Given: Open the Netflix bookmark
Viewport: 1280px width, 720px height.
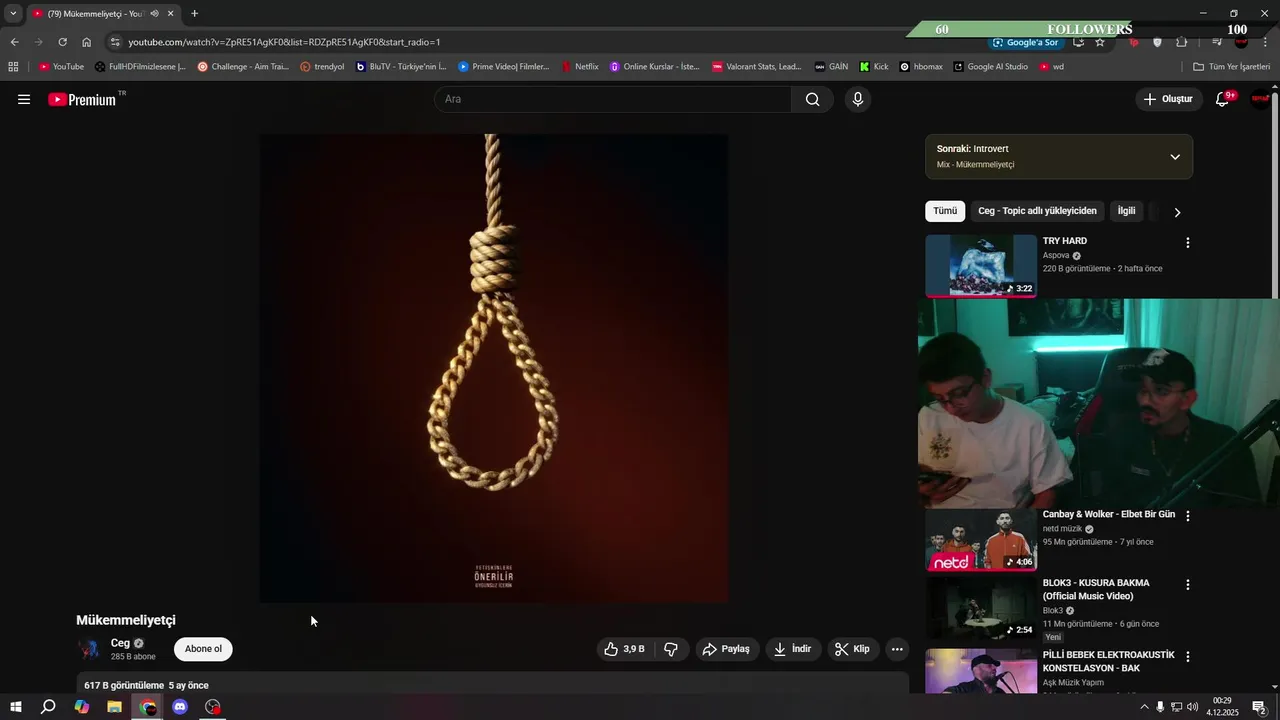Looking at the screenshot, I should point(580,67).
